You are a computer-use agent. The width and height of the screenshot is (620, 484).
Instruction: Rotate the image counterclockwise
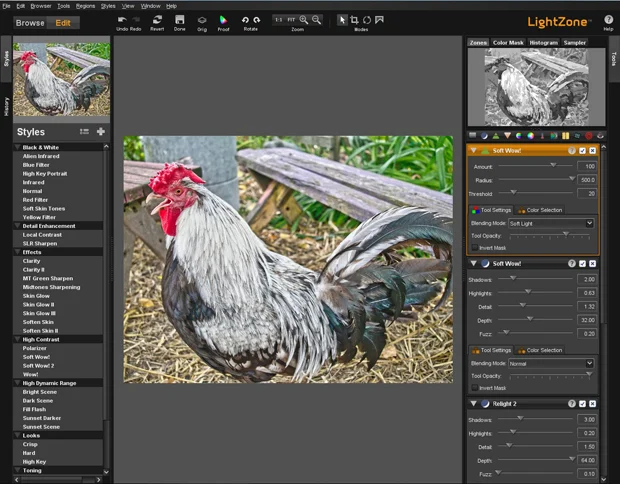[x=245, y=20]
